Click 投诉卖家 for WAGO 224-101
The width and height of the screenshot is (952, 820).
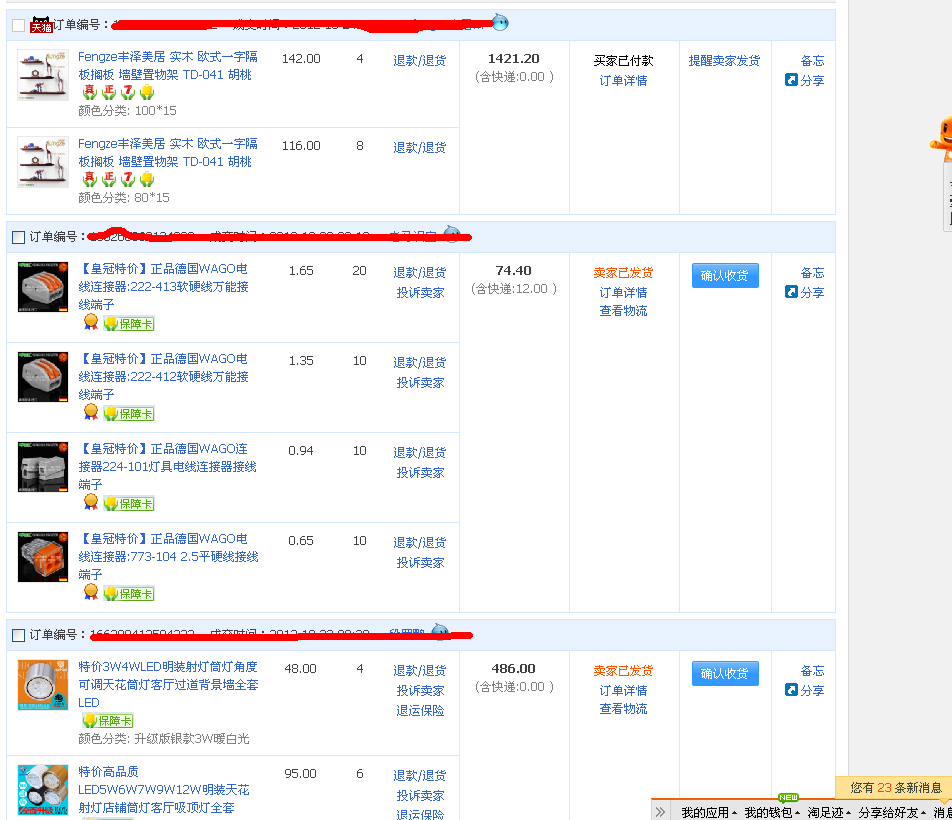point(420,472)
